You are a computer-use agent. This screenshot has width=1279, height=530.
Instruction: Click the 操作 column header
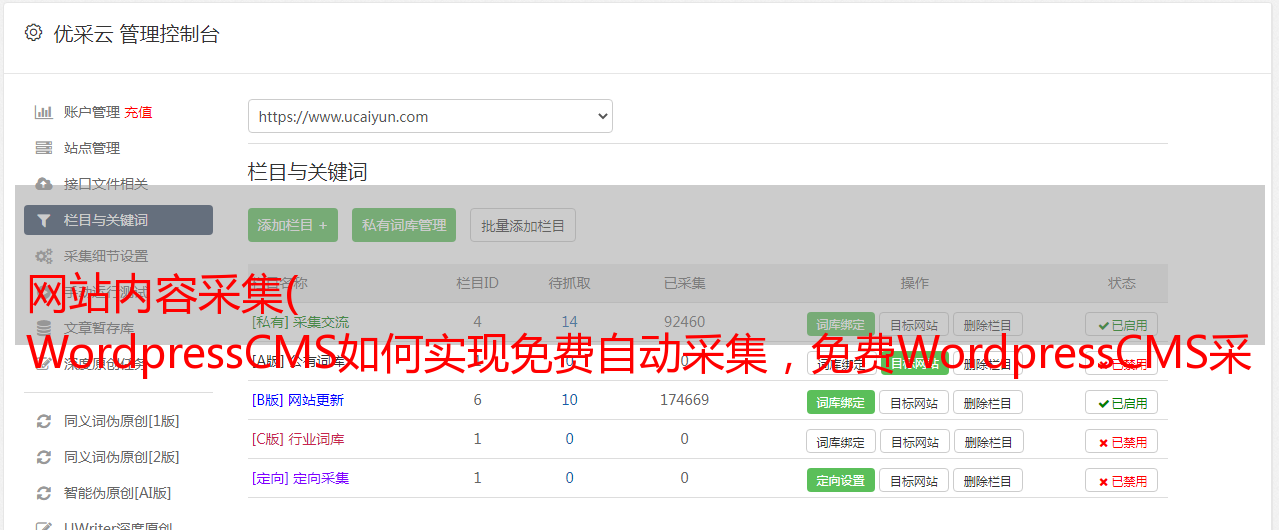[x=914, y=283]
